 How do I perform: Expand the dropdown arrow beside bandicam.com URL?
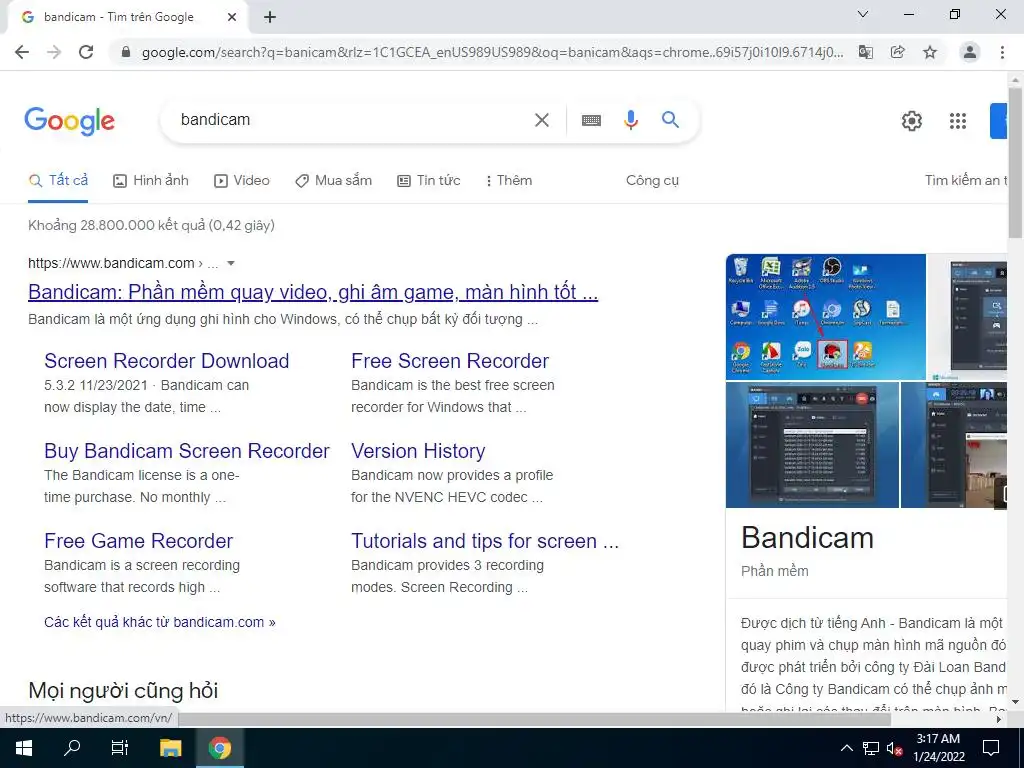[231, 263]
